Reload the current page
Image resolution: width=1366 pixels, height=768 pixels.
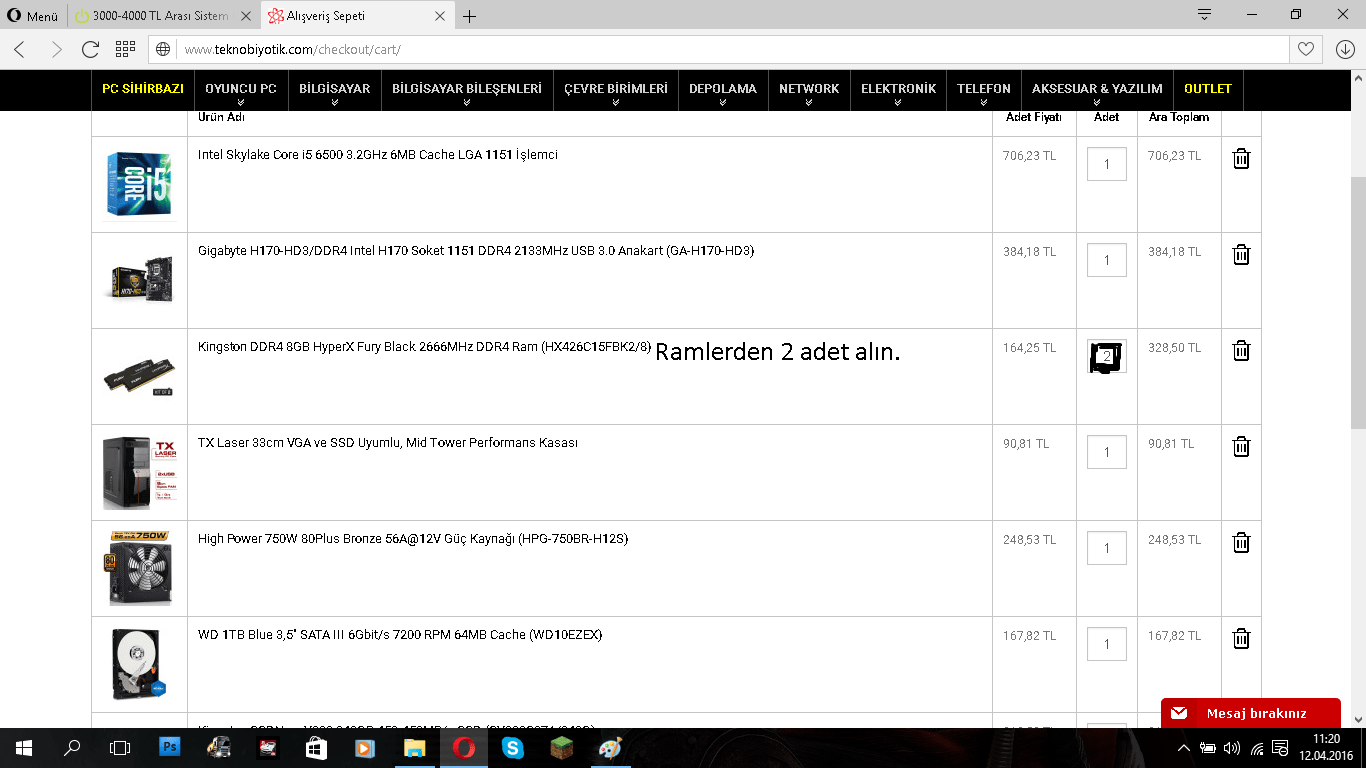(x=90, y=49)
